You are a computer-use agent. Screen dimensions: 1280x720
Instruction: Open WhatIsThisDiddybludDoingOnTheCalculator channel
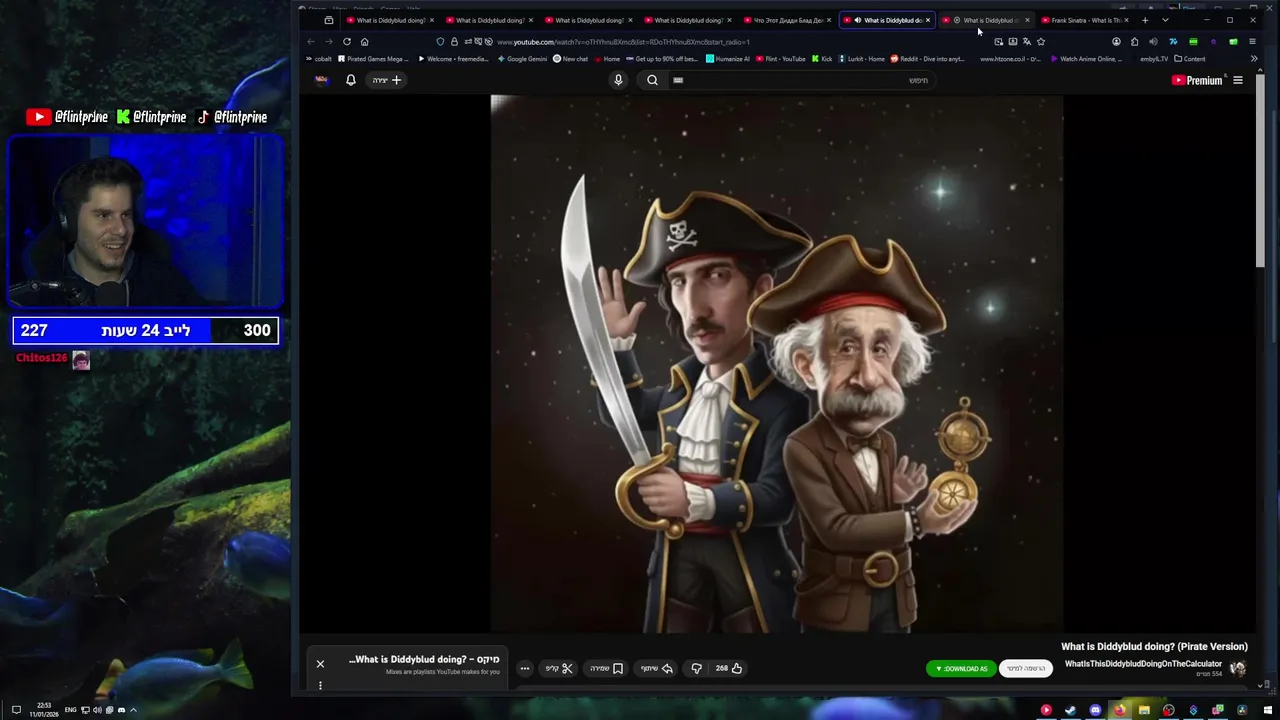1143,664
